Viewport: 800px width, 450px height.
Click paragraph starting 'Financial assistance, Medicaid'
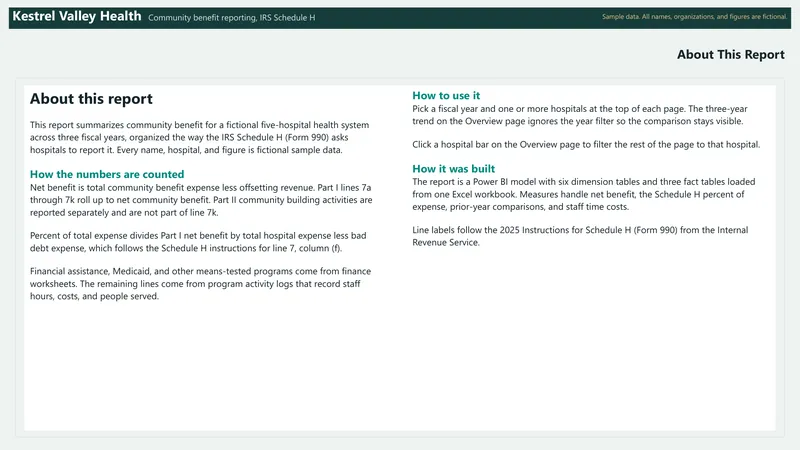click(x=201, y=284)
